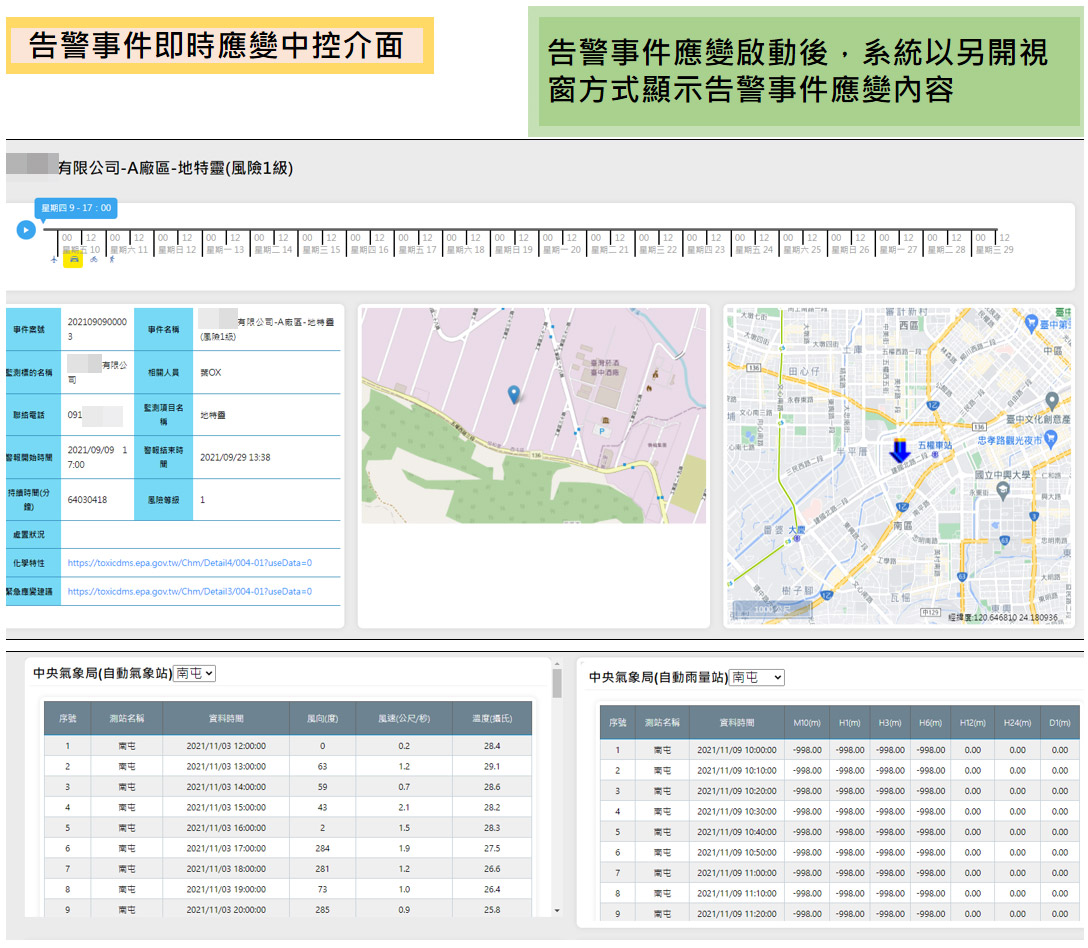Click wind direction value 284
Screen dimensions: 1088x948
coord(323,848)
